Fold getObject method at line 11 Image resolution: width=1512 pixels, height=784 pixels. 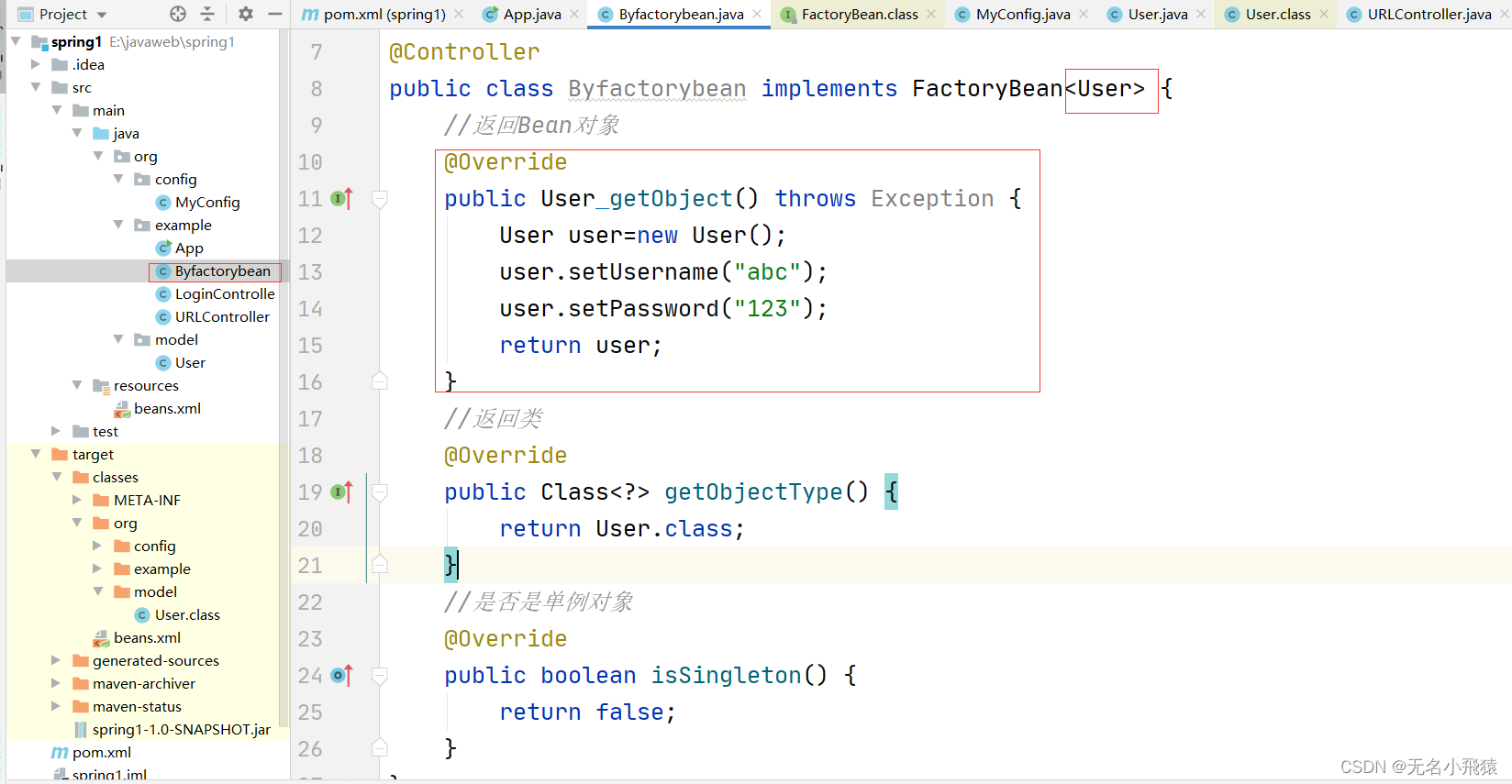click(380, 199)
